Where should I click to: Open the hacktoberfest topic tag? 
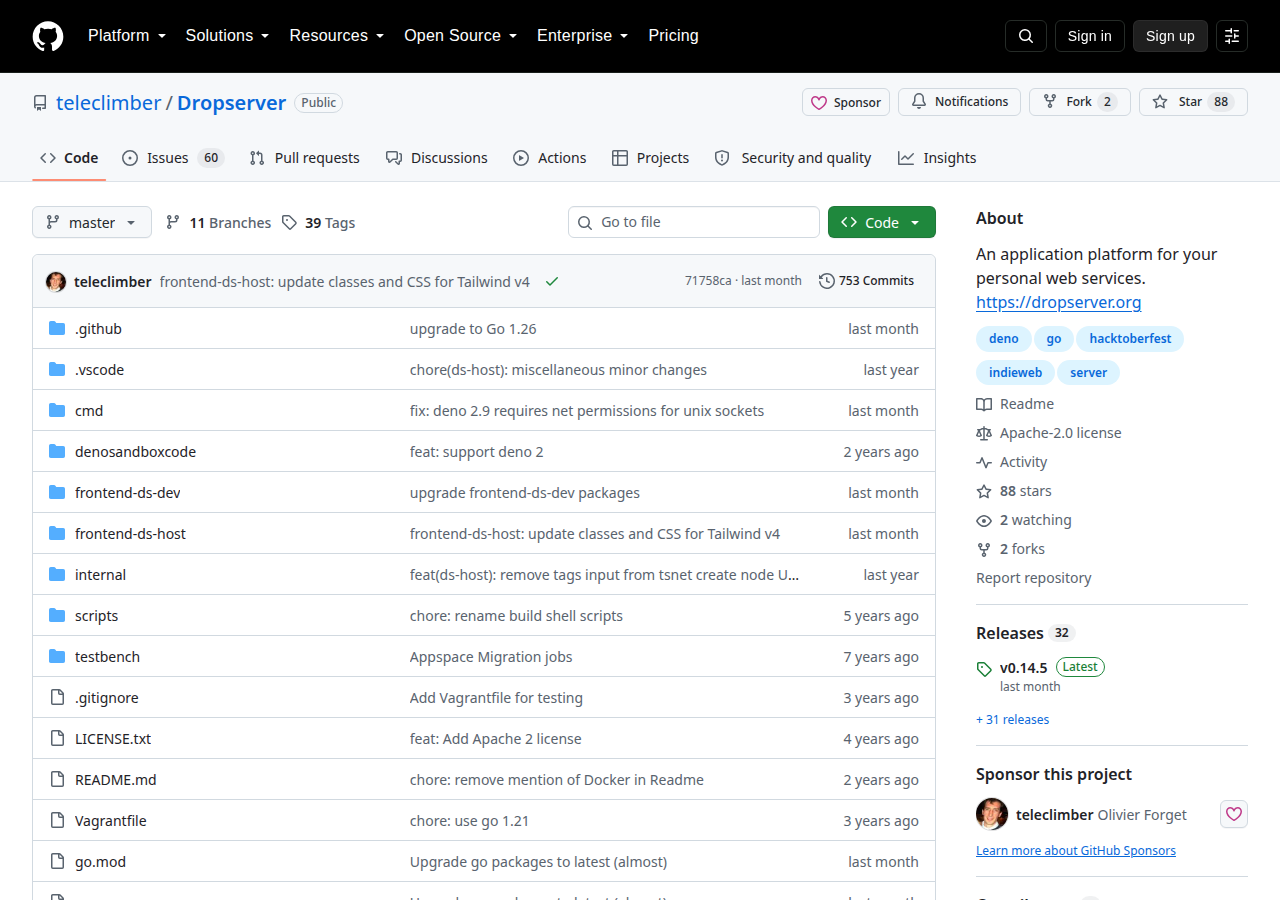click(1130, 339)
